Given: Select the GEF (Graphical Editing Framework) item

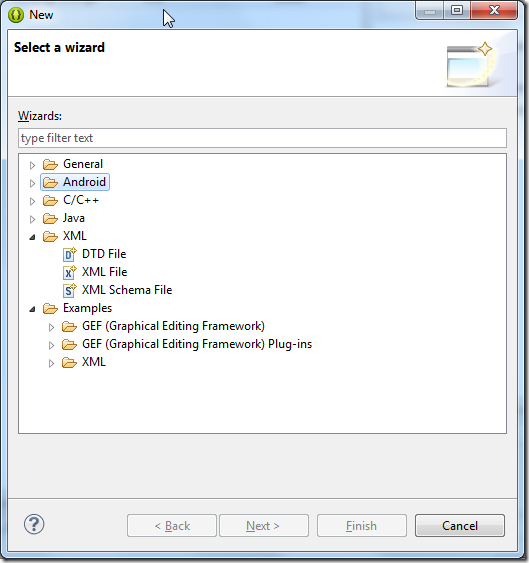Looking at the screenshot, I should pos(173,326).
